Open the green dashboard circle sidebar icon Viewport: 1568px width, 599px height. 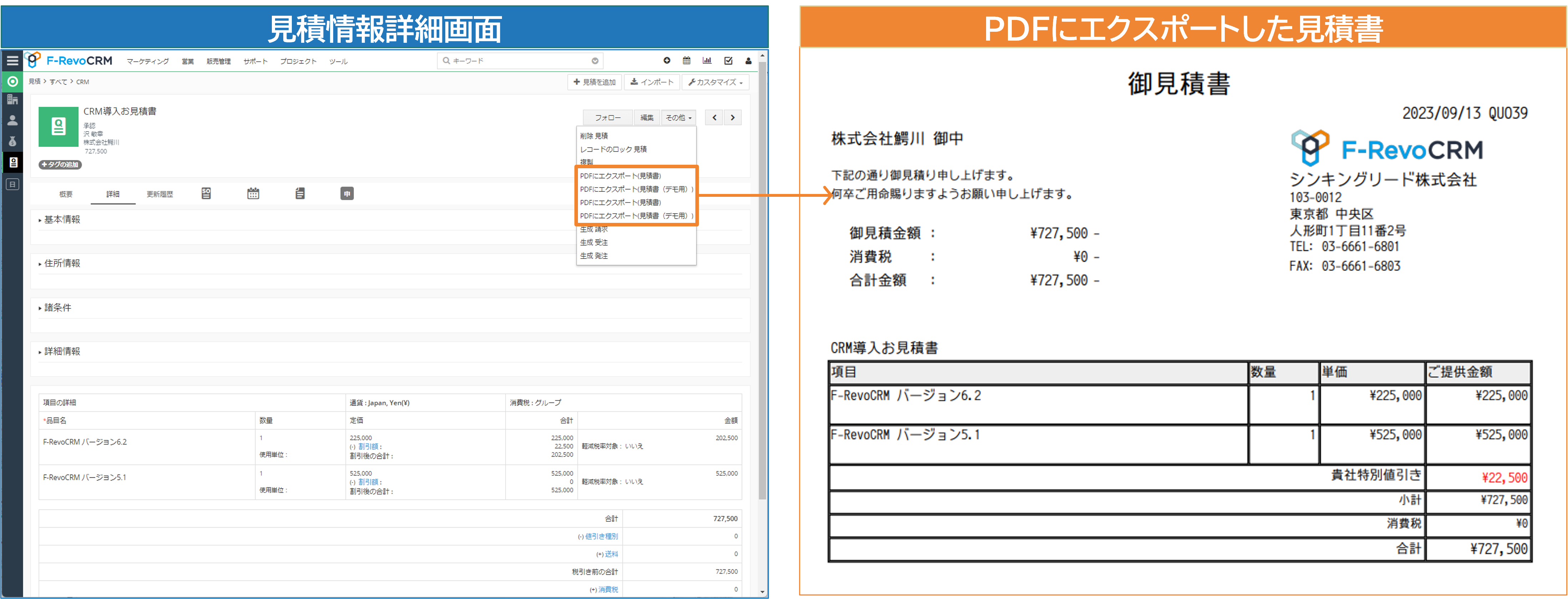pyautogui.click(x=12, y=81)
